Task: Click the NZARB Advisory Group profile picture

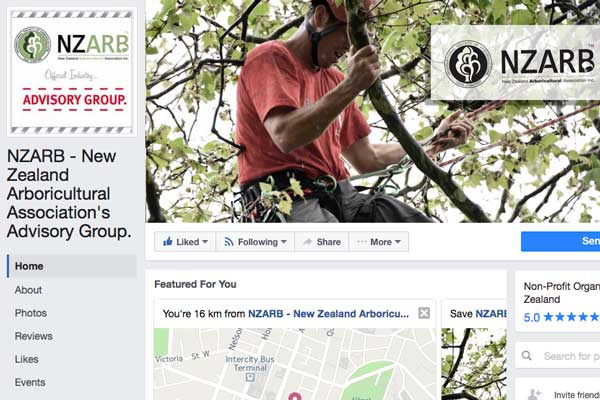Action: [x=72, y=72]
